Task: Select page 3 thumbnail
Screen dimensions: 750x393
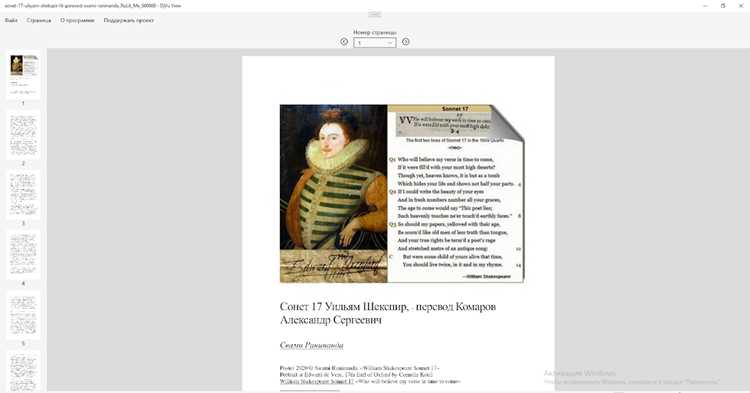Action: (23, 195)
